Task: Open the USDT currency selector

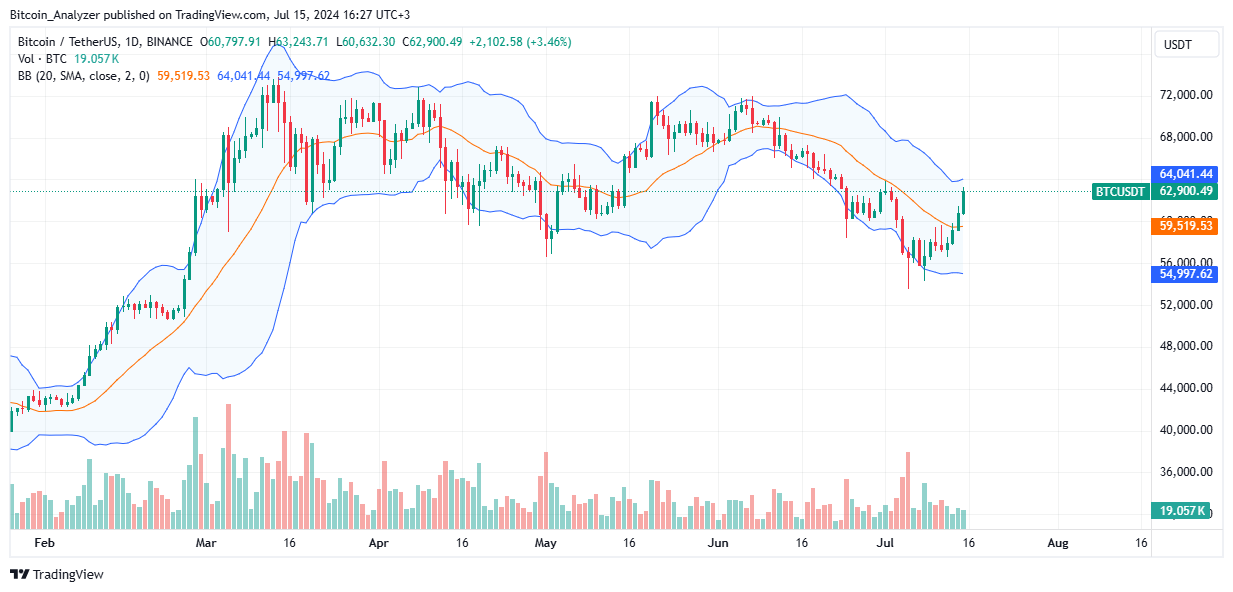Action: click(x=1187, y=45)
